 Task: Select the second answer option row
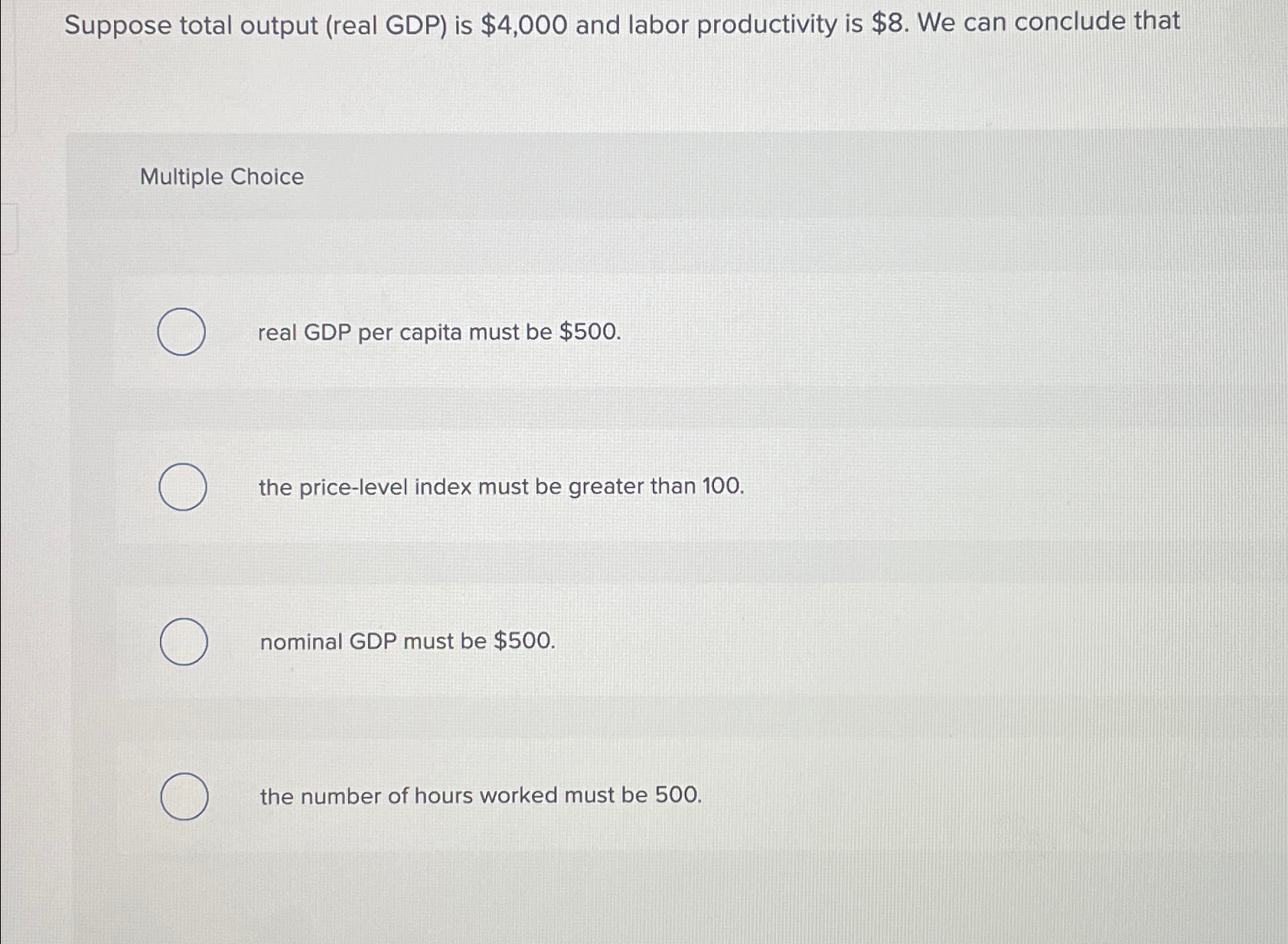[x=536, y=487]
